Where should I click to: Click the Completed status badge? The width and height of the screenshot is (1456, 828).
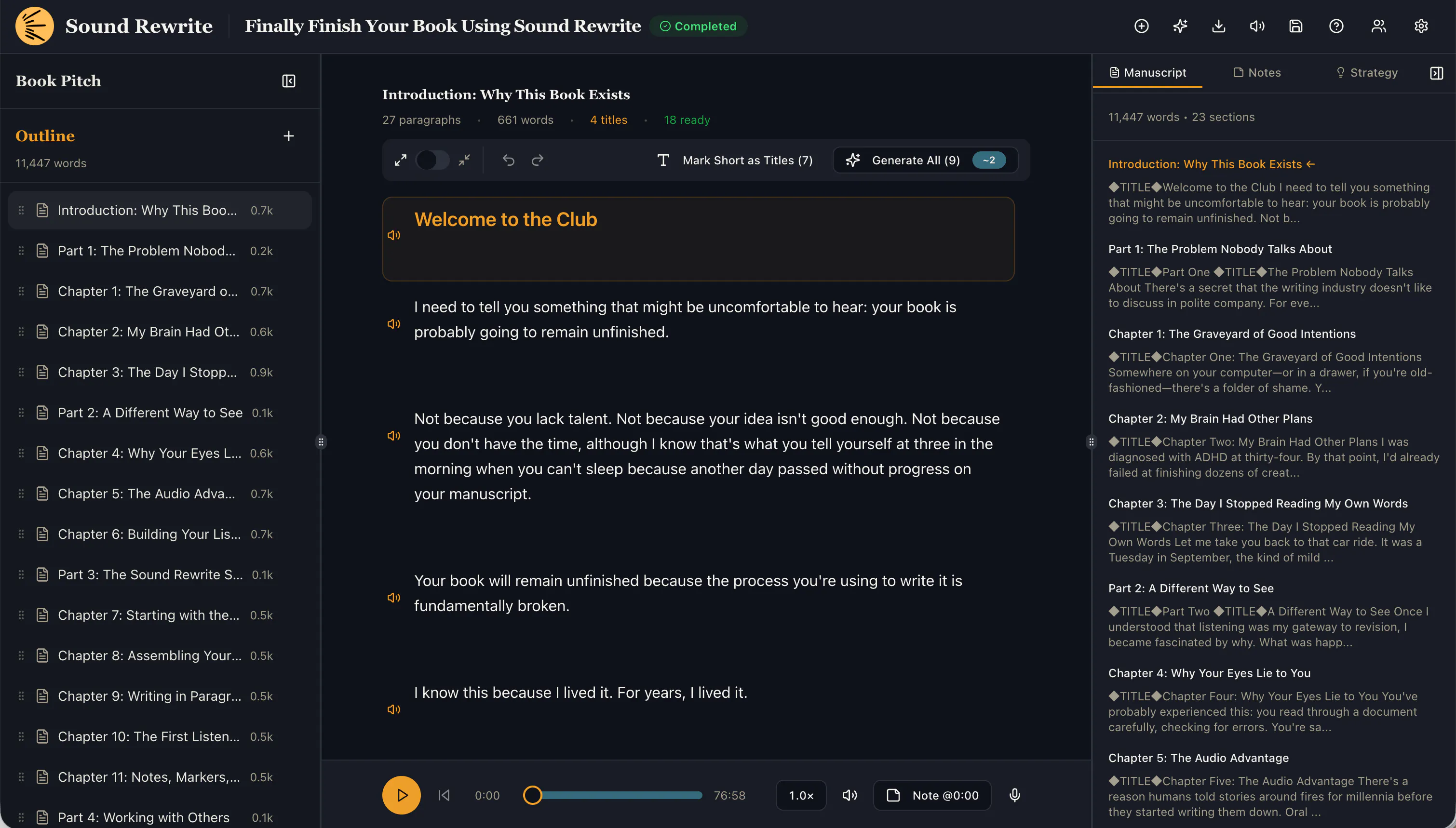699,26
